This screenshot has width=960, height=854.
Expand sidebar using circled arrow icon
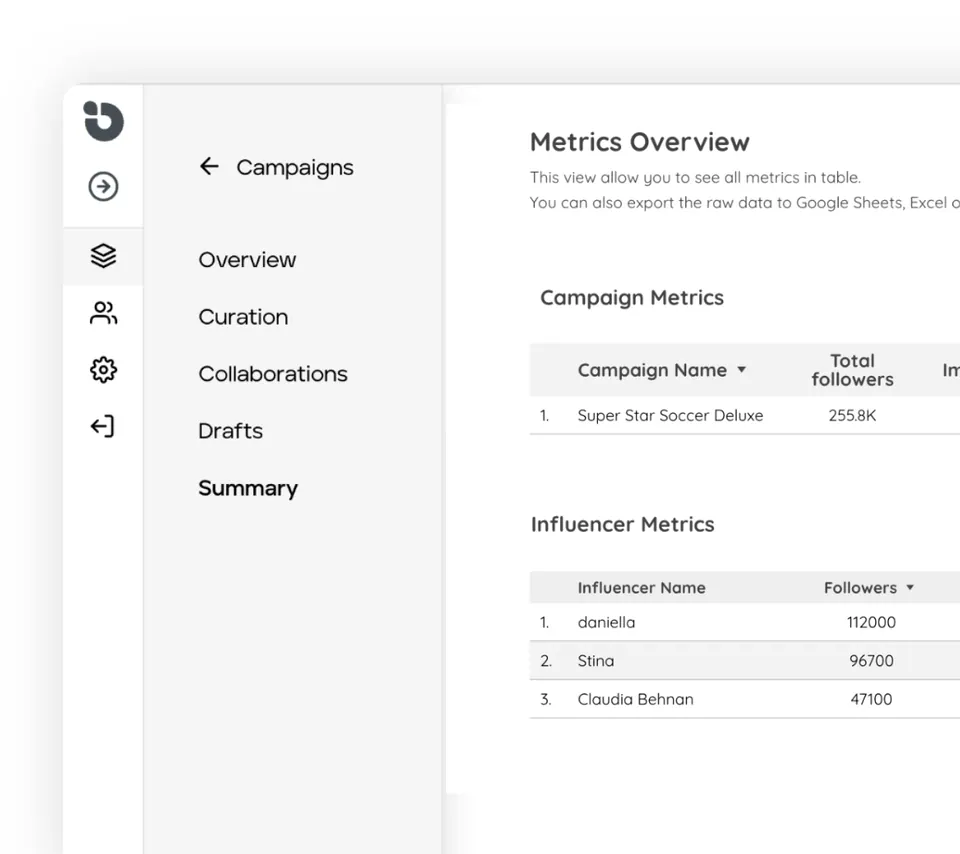pyautogui.click(x=103, y=186)
